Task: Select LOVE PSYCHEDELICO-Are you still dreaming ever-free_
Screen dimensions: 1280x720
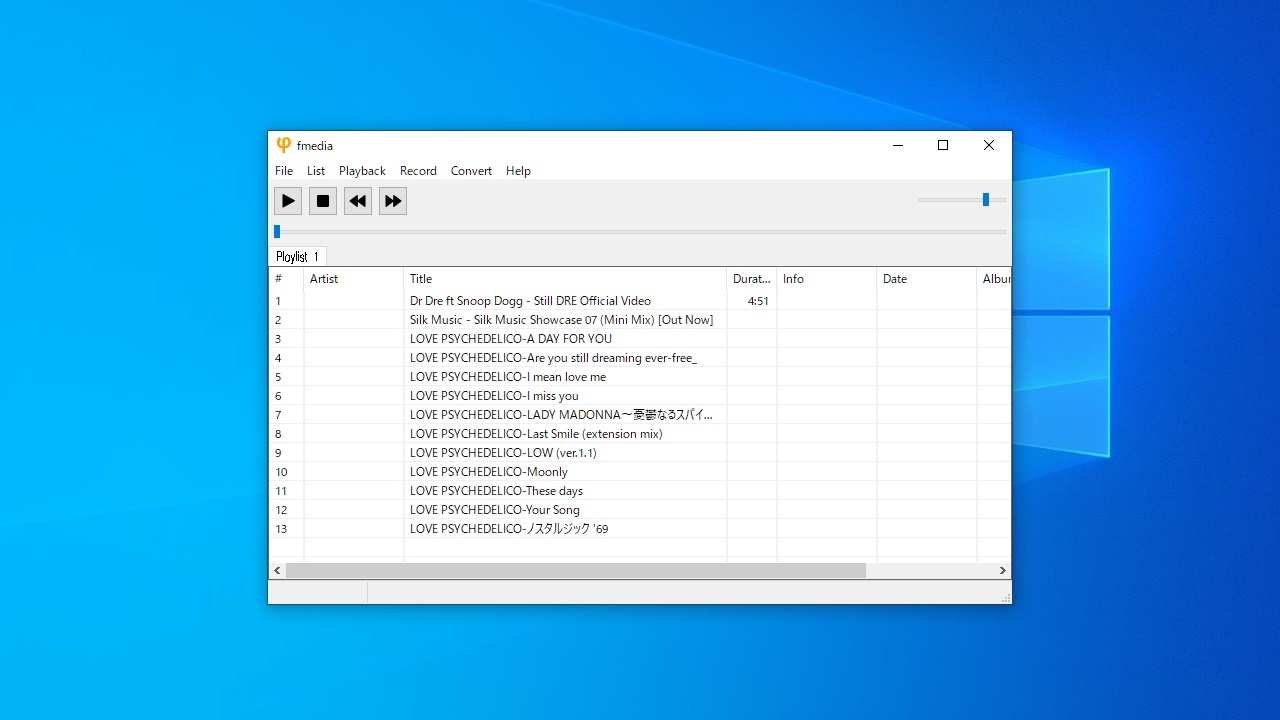Action: (x=553, y=358)
